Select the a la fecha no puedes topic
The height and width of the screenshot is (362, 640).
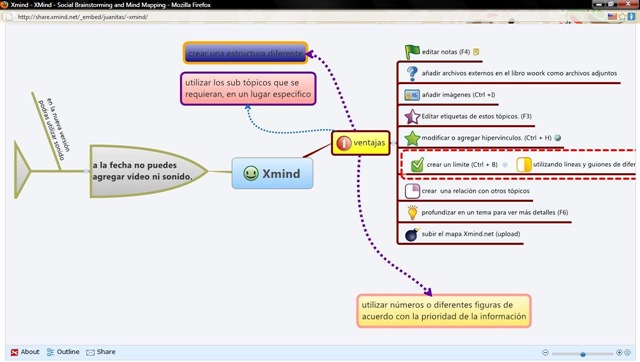pos(149,171)
